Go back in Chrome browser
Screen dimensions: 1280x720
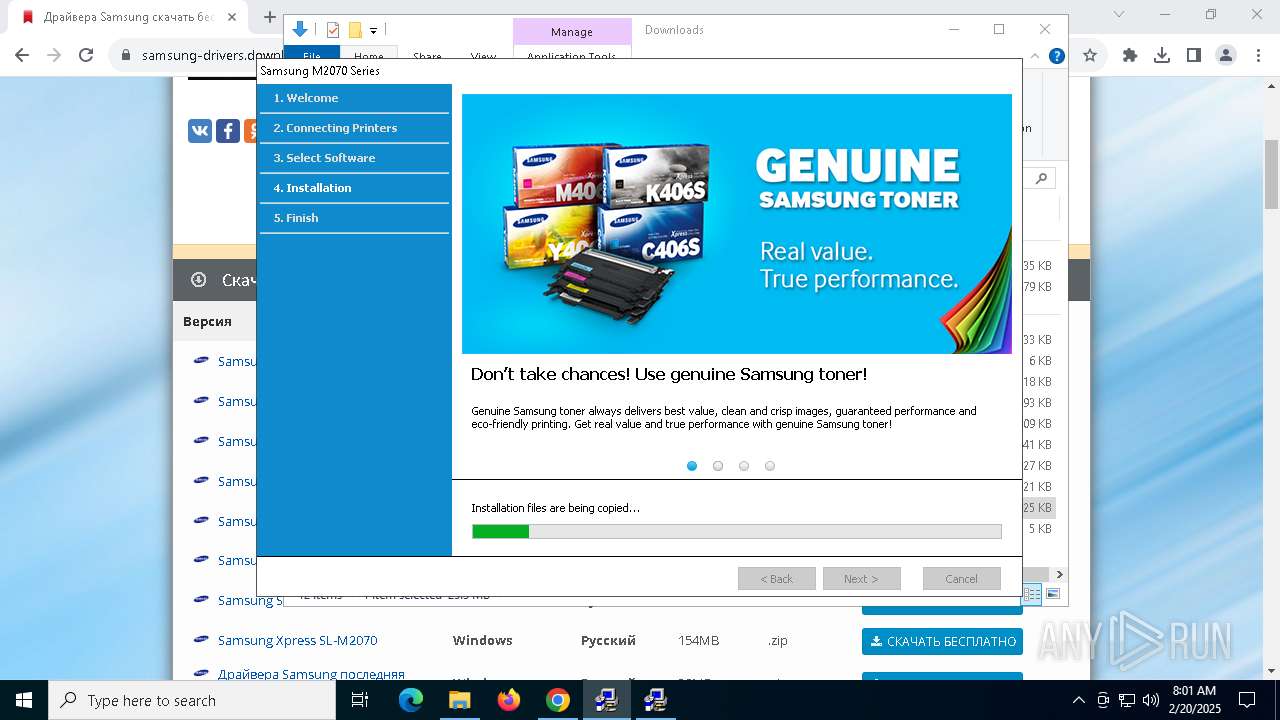[x=22, y=55]
